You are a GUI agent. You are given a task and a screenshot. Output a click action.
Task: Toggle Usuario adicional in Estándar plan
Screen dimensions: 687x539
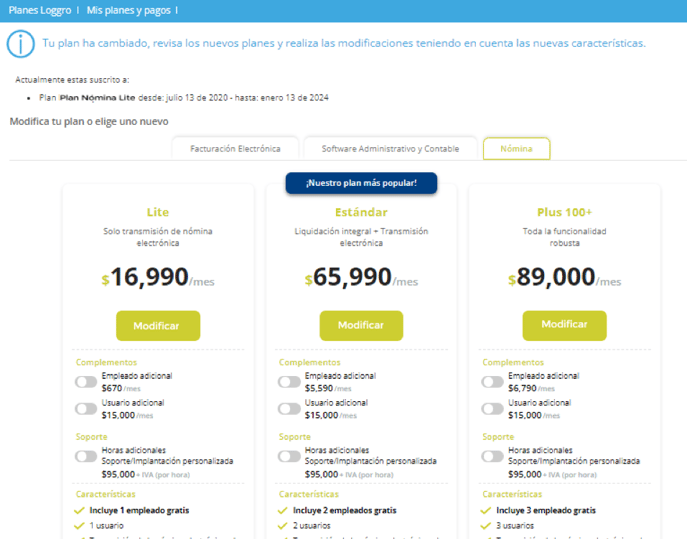(289, 409)
